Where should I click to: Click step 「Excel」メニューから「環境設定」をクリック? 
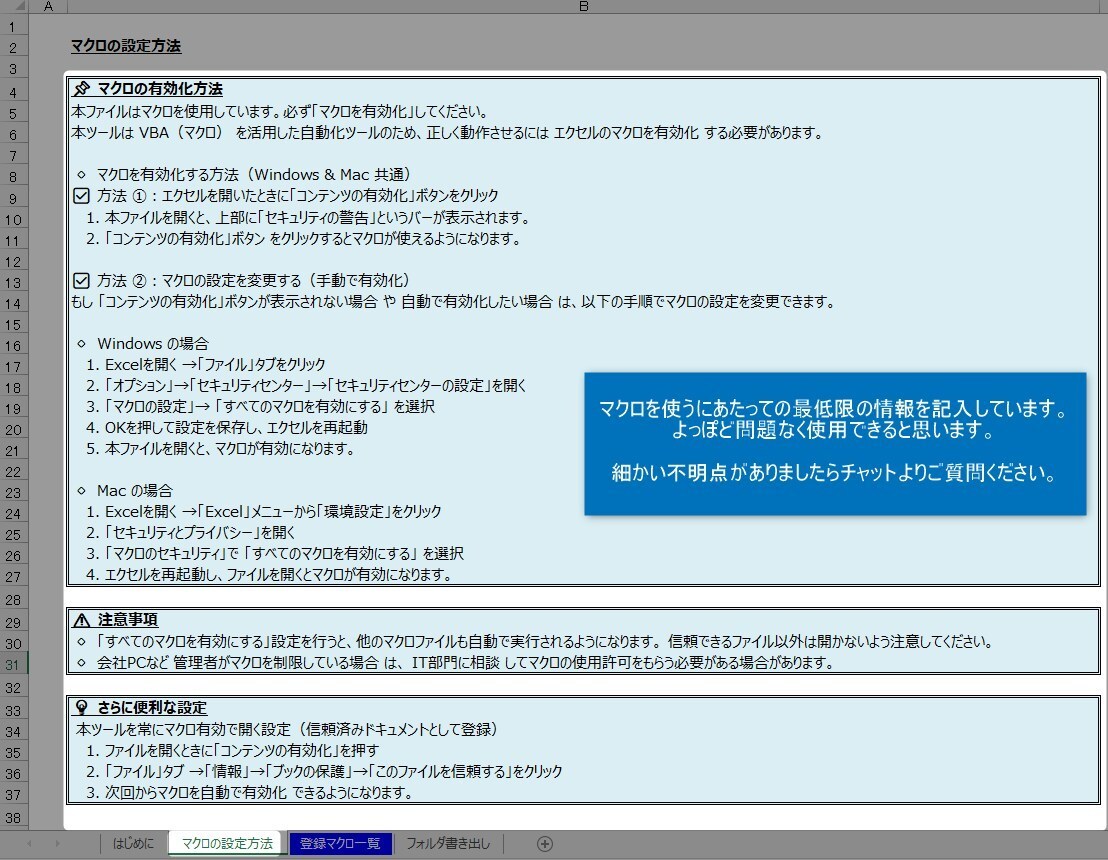(264, 511)
